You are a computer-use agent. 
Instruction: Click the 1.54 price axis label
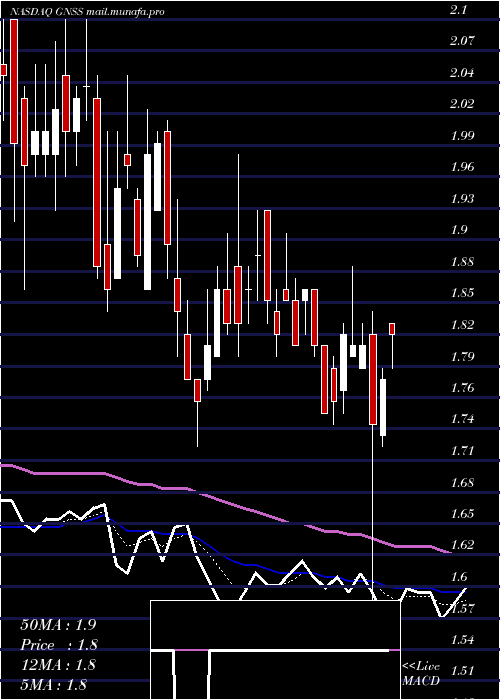(462, 640)
